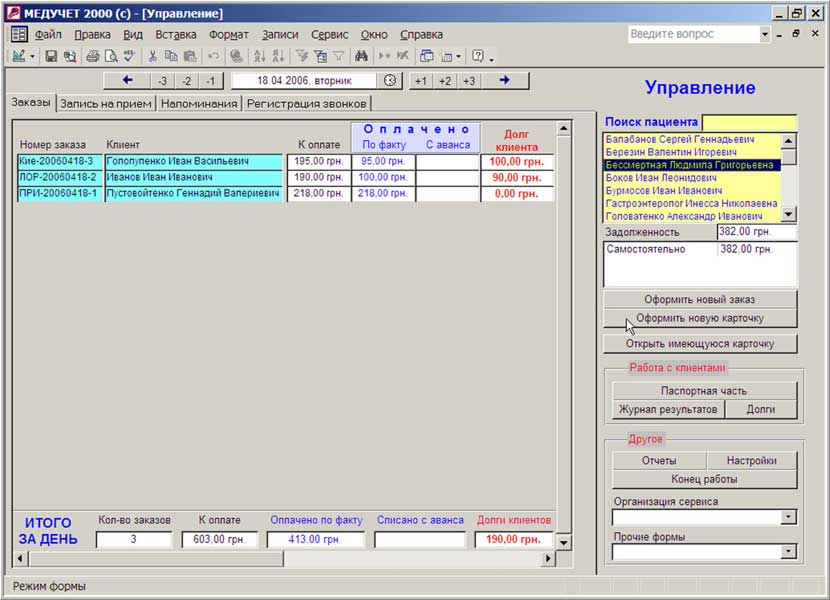Screen dimensions: 830x600
Task: Switch to the Регистрация звонков tab
Action: click(x=306, y=103)
